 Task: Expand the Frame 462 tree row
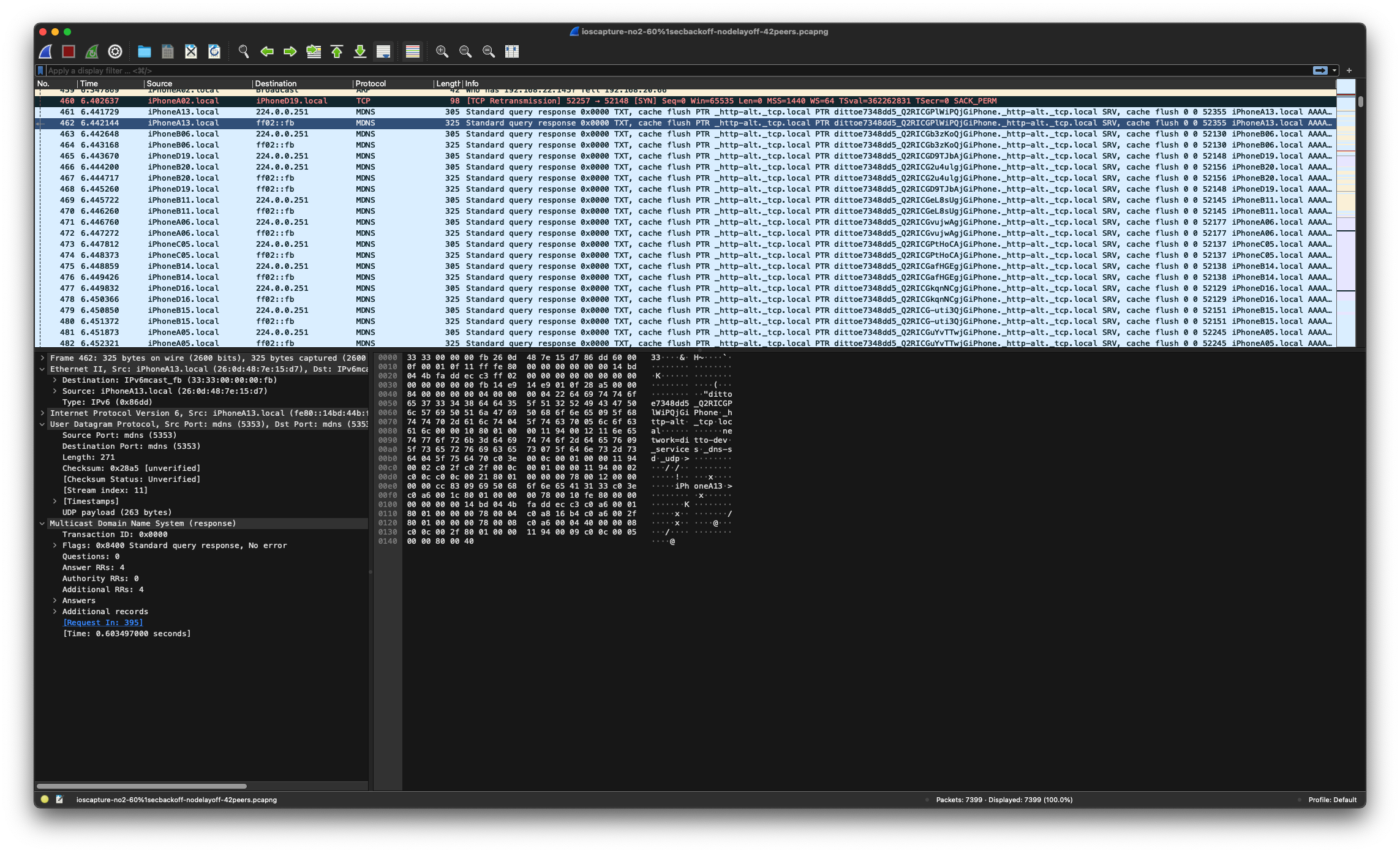coord(42,358)
